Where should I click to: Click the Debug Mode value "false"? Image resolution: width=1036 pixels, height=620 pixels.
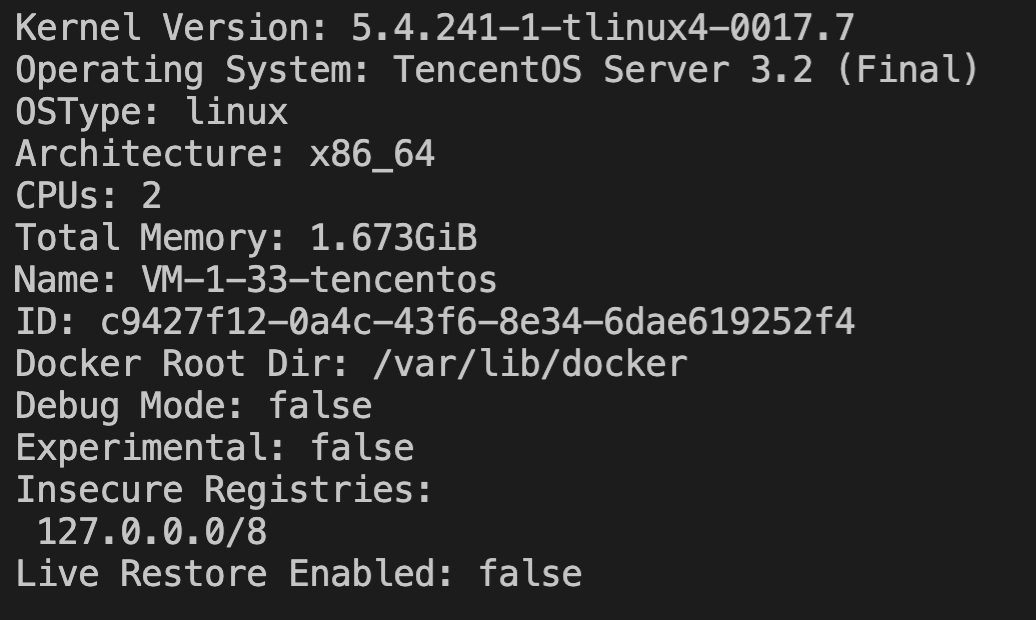[x=319, y=406]
